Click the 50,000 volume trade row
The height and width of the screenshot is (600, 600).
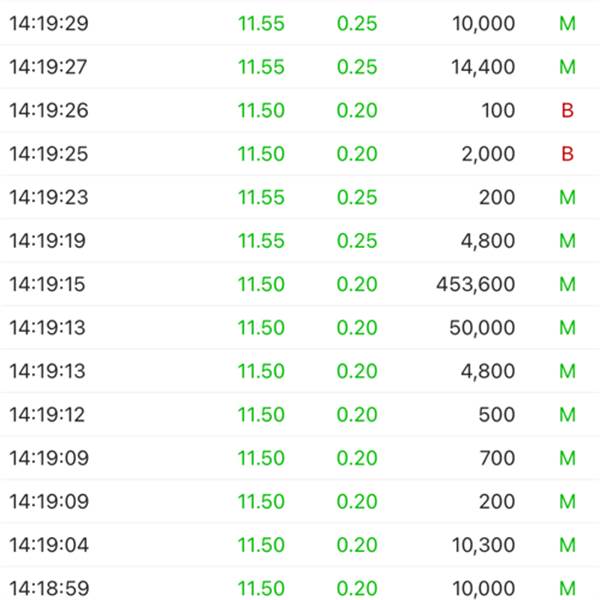tap(300, 328)
